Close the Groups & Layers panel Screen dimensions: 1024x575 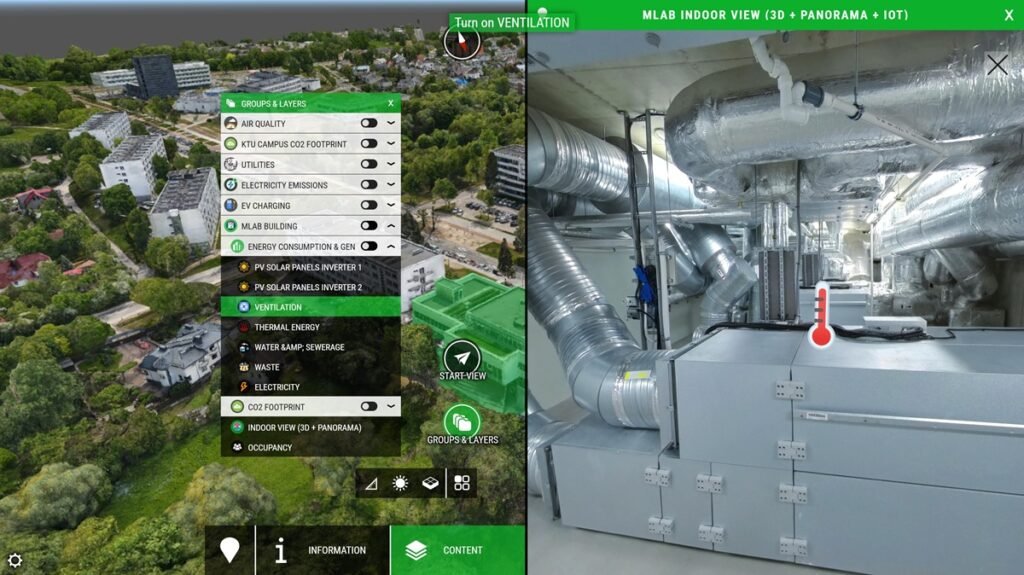(391, 104)
